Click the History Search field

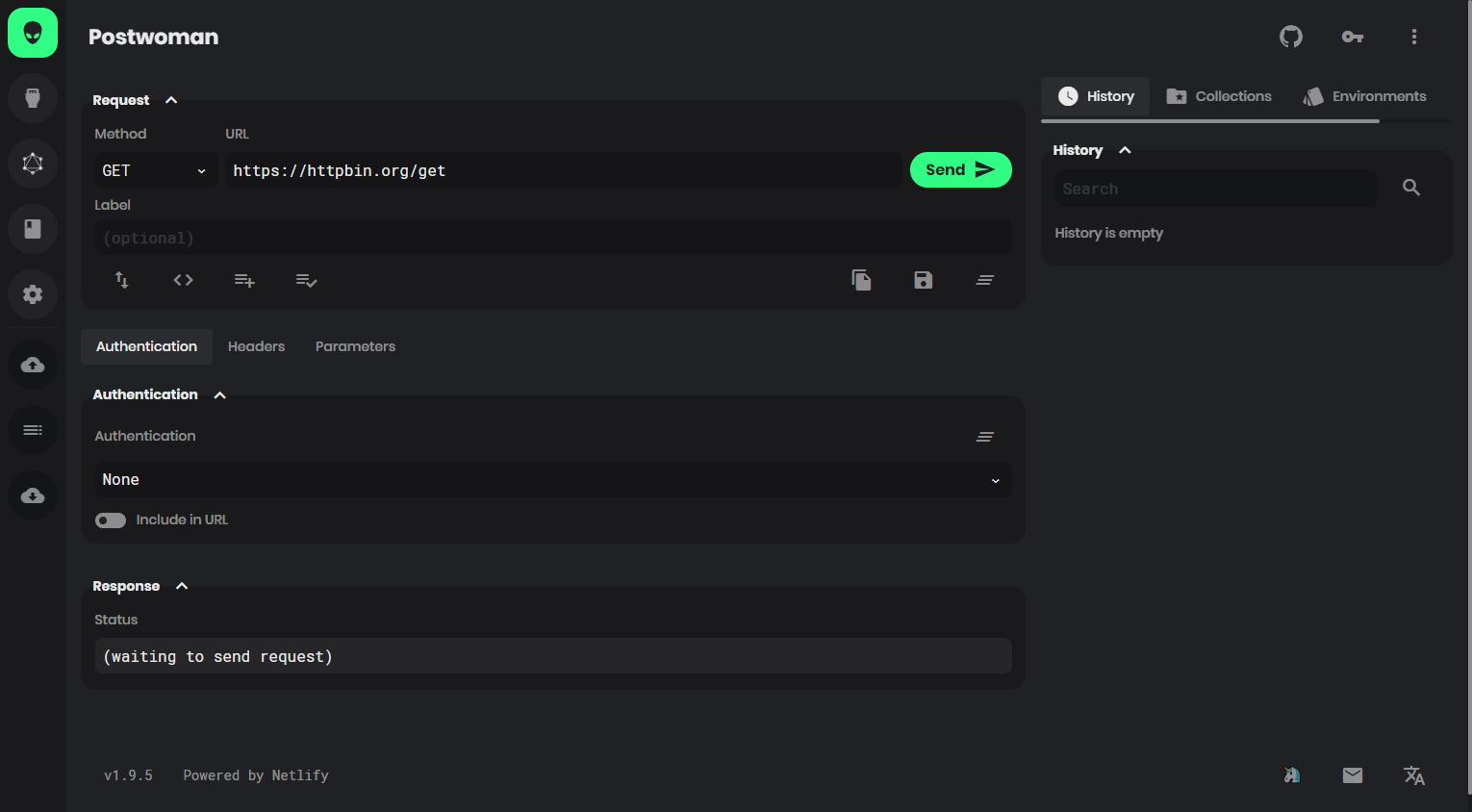(1216, 189)
